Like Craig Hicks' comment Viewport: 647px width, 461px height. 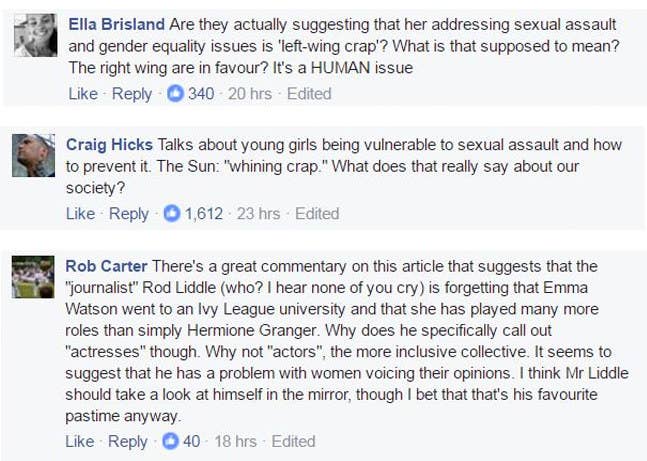pos(80,214)
